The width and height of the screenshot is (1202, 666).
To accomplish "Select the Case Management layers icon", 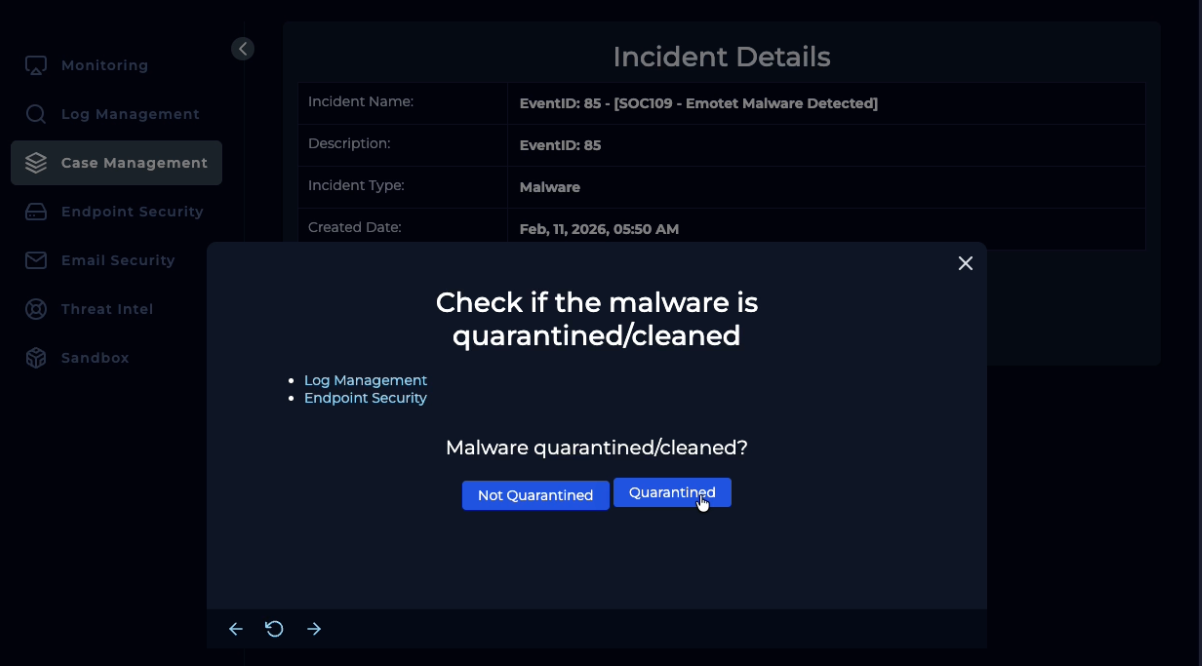I will pyautogui.click(x=36, y=163).
